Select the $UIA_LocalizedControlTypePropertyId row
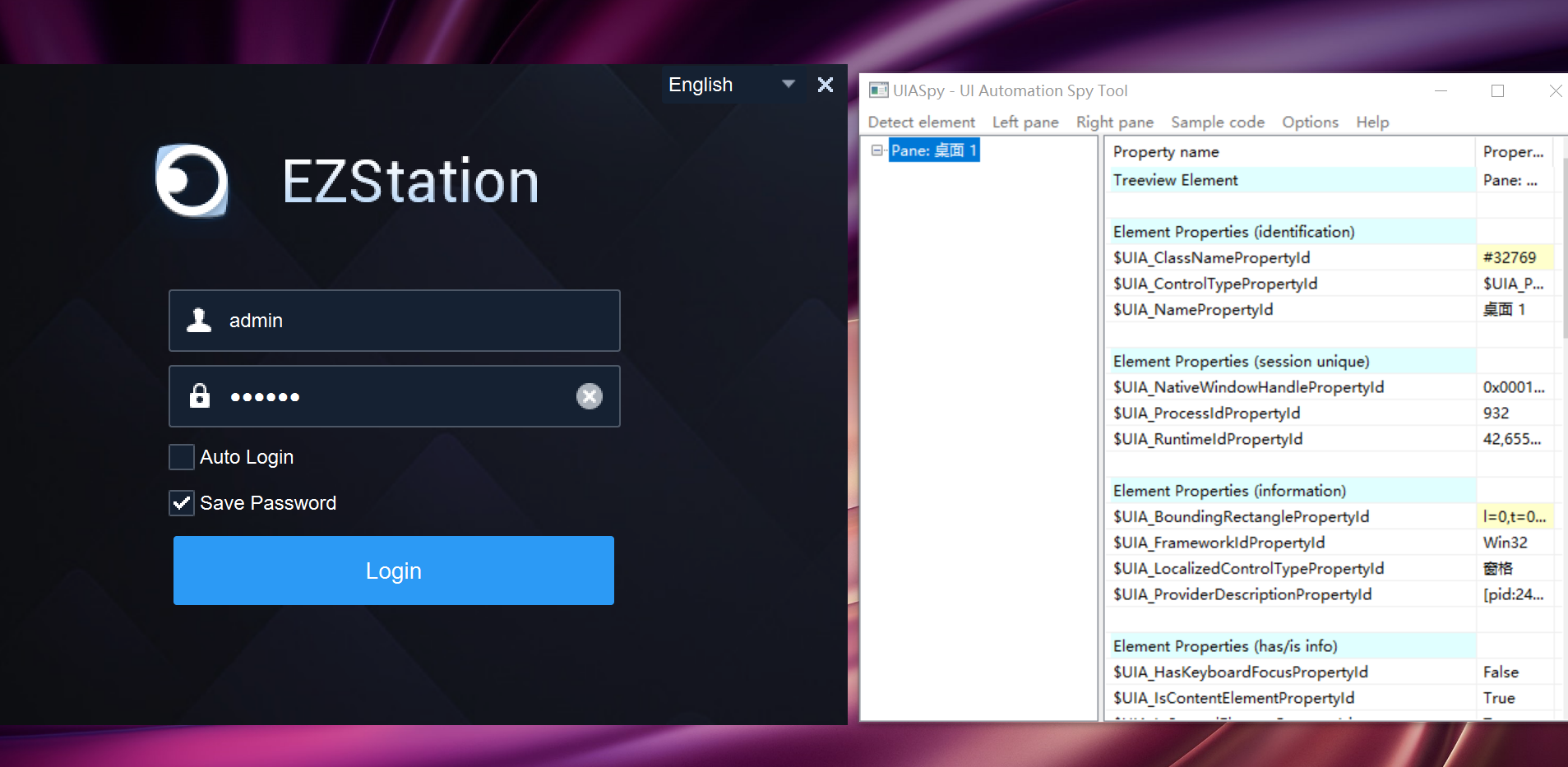This screenshot has height=767, width=1568. click(1331, 568)
